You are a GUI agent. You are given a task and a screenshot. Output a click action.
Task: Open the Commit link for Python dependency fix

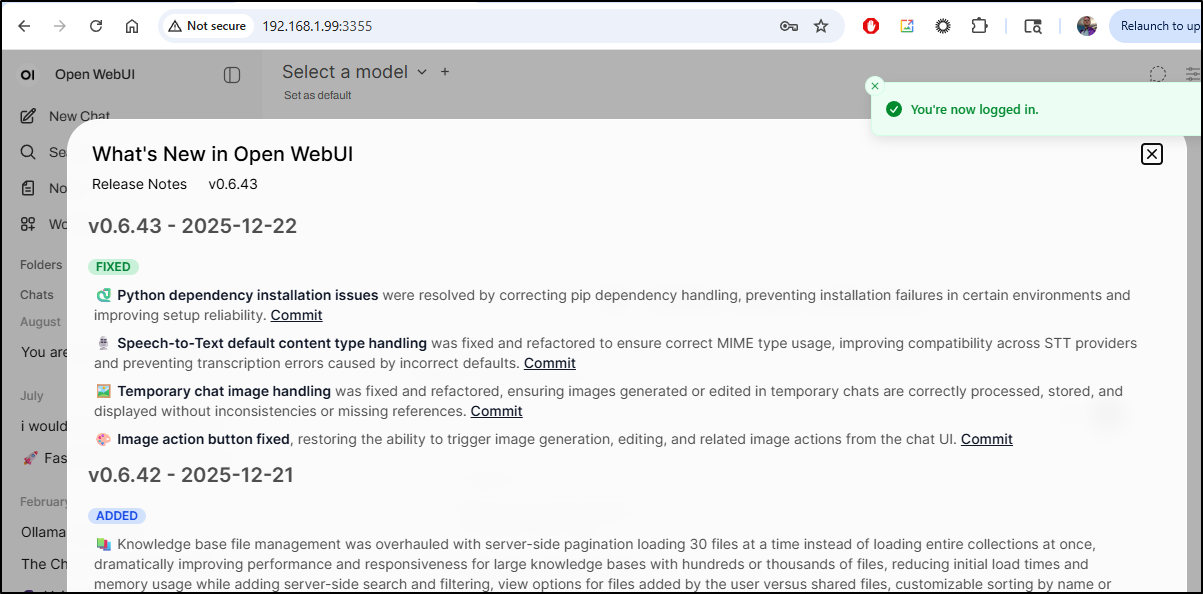[x=296, y=314]
